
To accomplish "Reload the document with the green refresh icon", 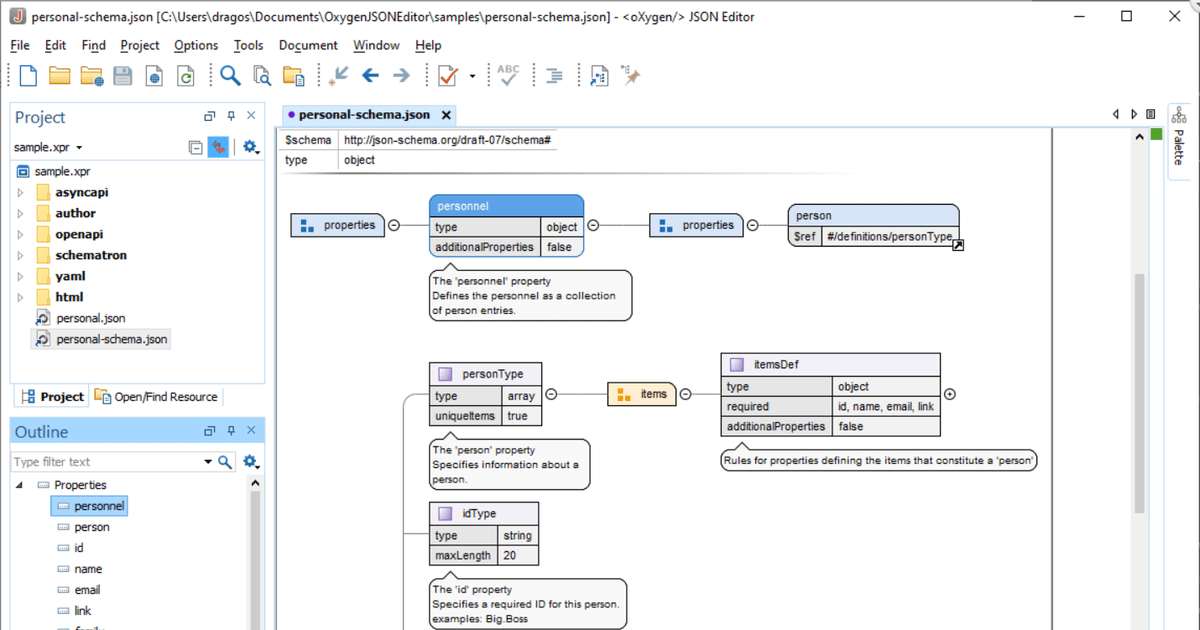I will click(186, 75).
